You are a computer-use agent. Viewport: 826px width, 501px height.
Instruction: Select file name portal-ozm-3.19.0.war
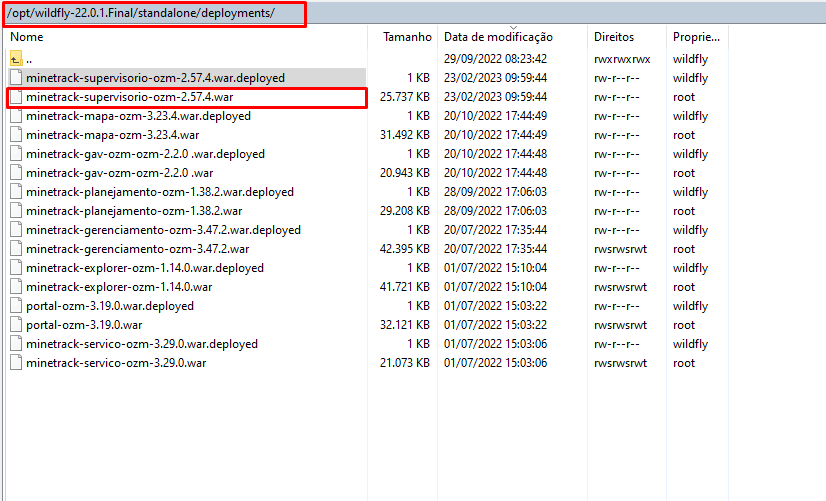click(x=84, y=325)
